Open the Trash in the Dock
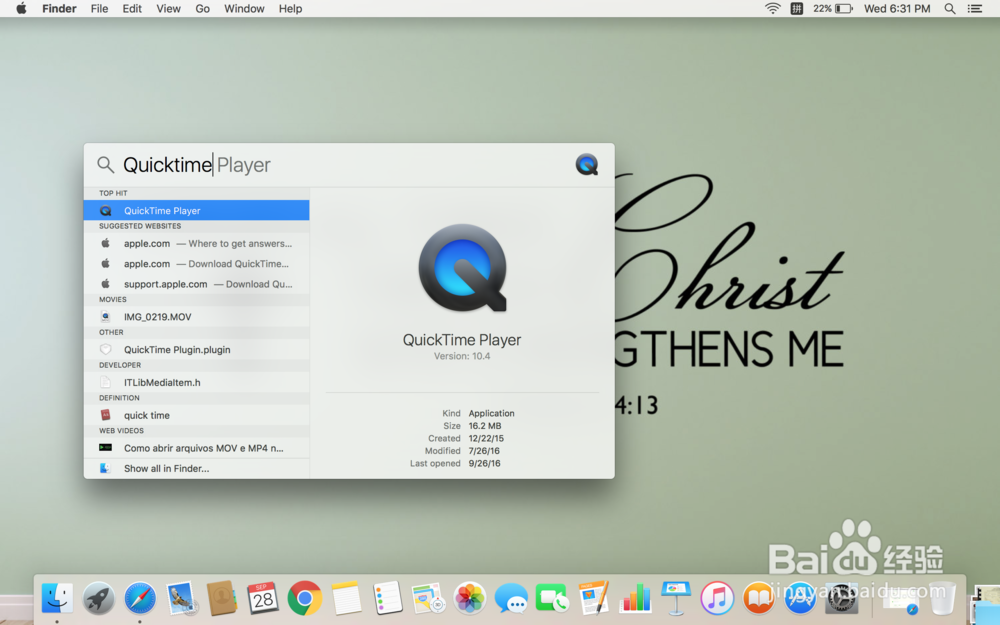Image resolution: width=1000 pixels, height=625 pixels. (x=943, y=598)
